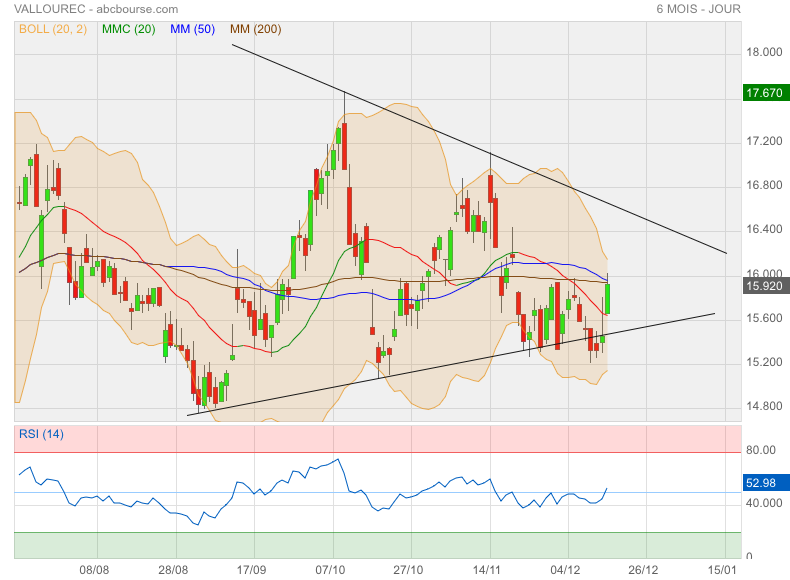Click the 16.400 price axis label

coord(764,229)
